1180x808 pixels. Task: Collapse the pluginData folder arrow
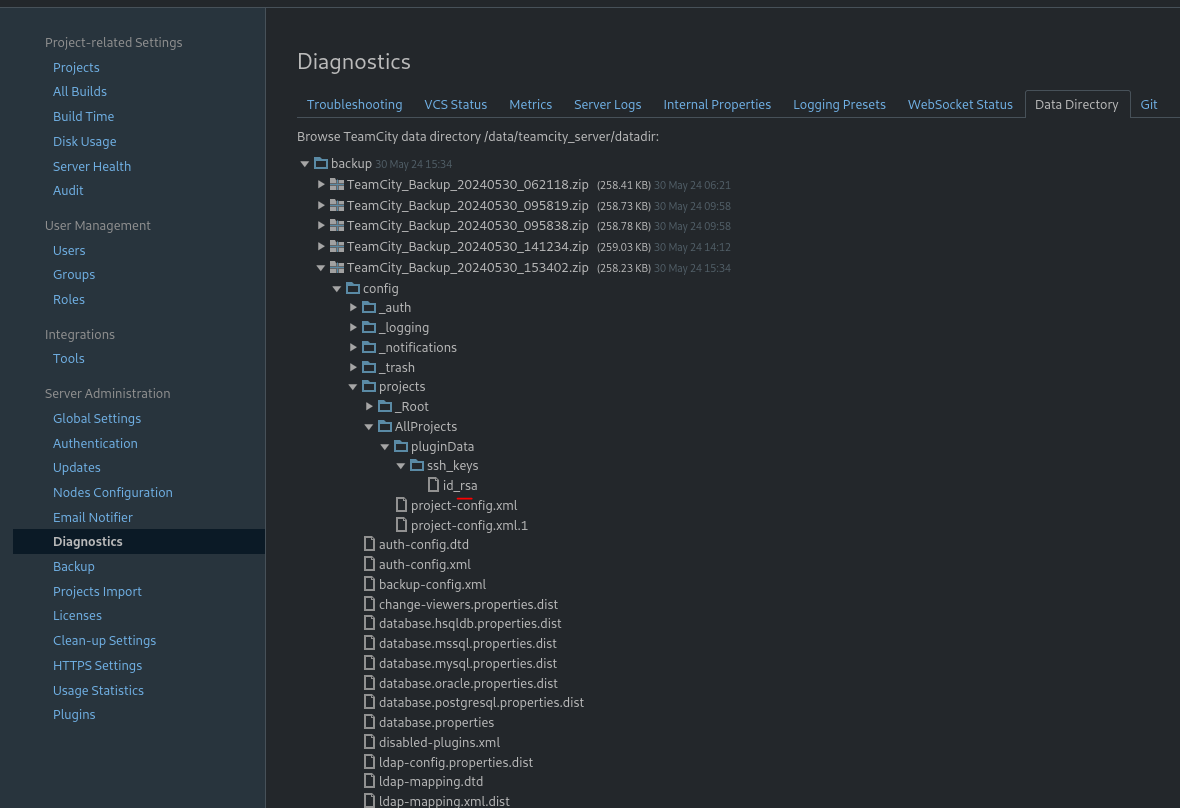point(385,446)
